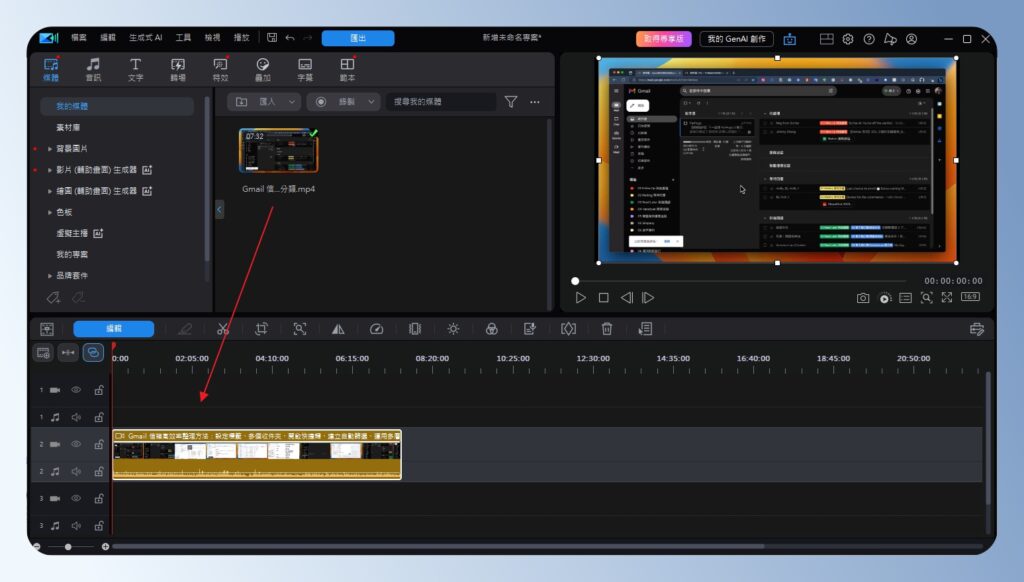
Task: Mute the first audio track
Action: [x=77, y=417]
